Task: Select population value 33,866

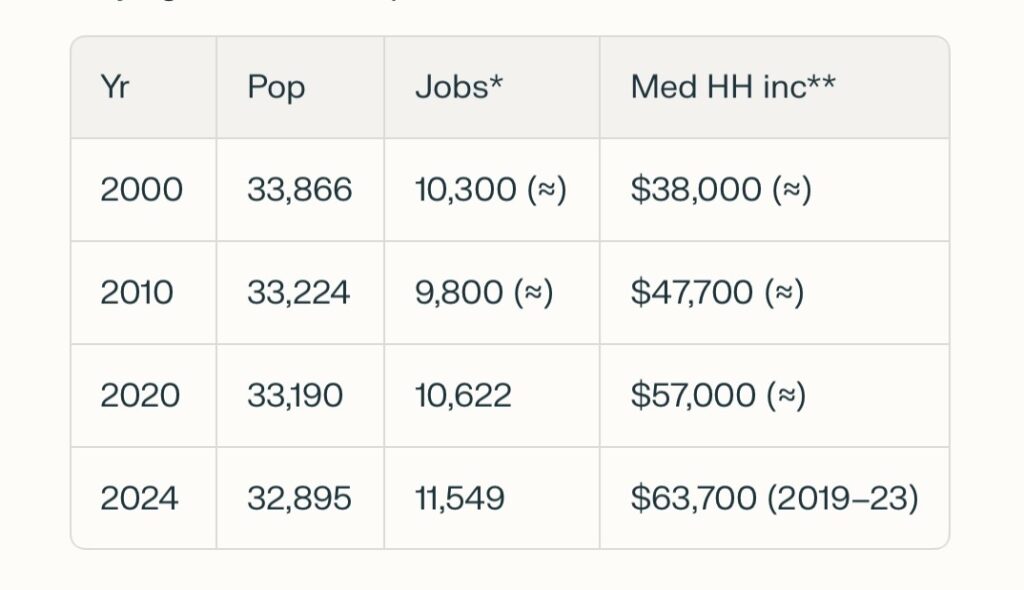Action: click(299, 190)
